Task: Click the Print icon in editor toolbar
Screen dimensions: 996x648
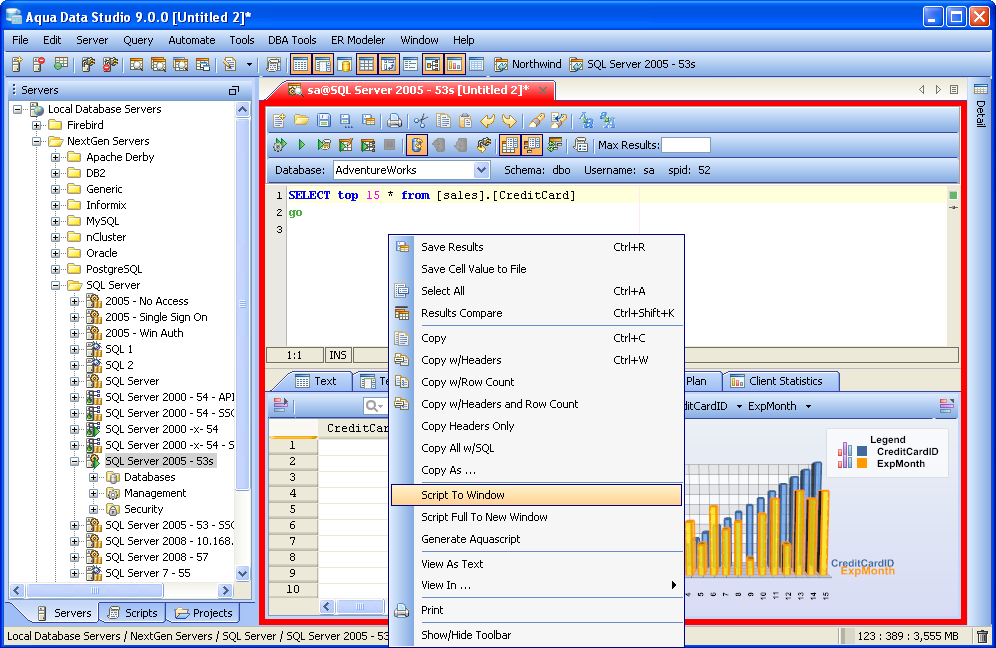Action: click(394, 119)
